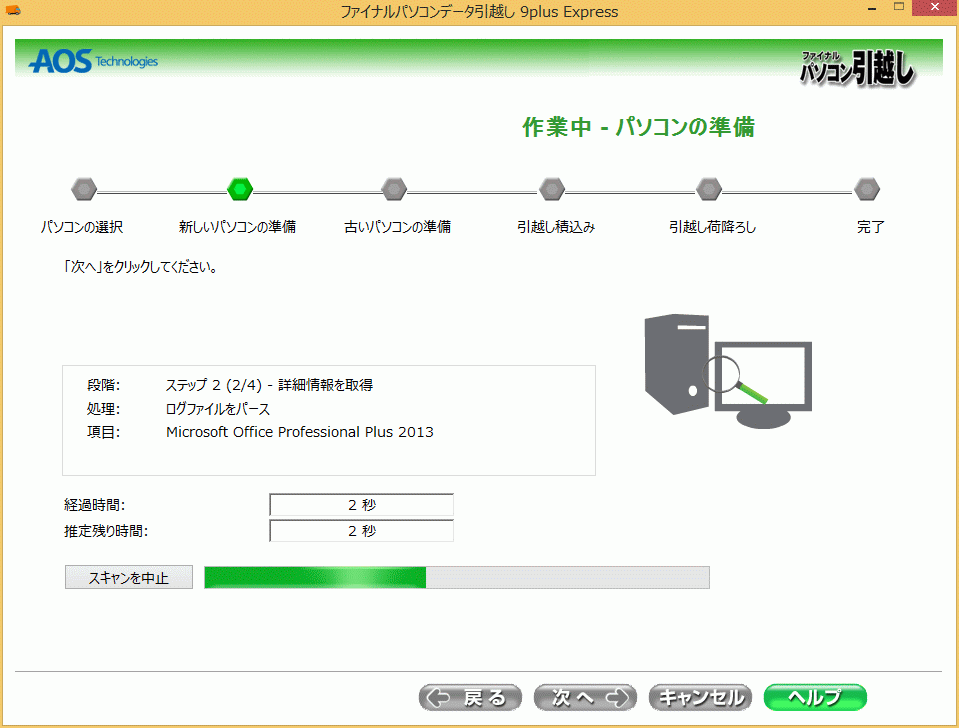Click the Microsoft Office Professional Plus 2013 item text
Screen dimensions: 959x728
point(300,432)
